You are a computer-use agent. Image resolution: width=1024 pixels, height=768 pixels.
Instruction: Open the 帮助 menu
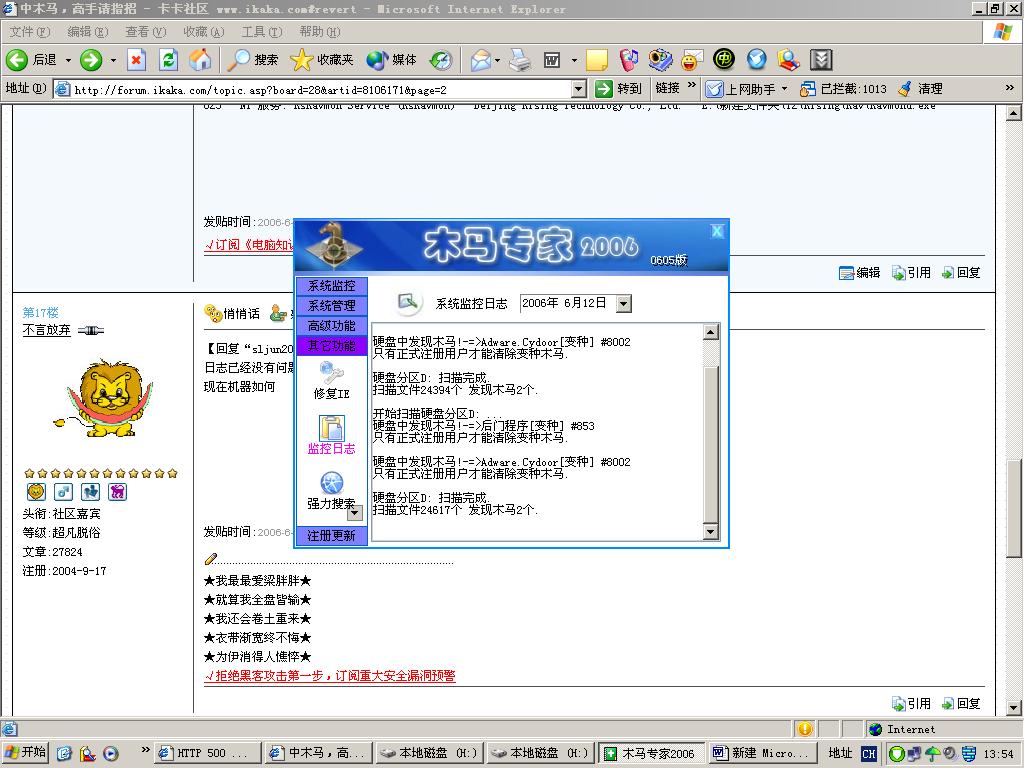[320, 31]
